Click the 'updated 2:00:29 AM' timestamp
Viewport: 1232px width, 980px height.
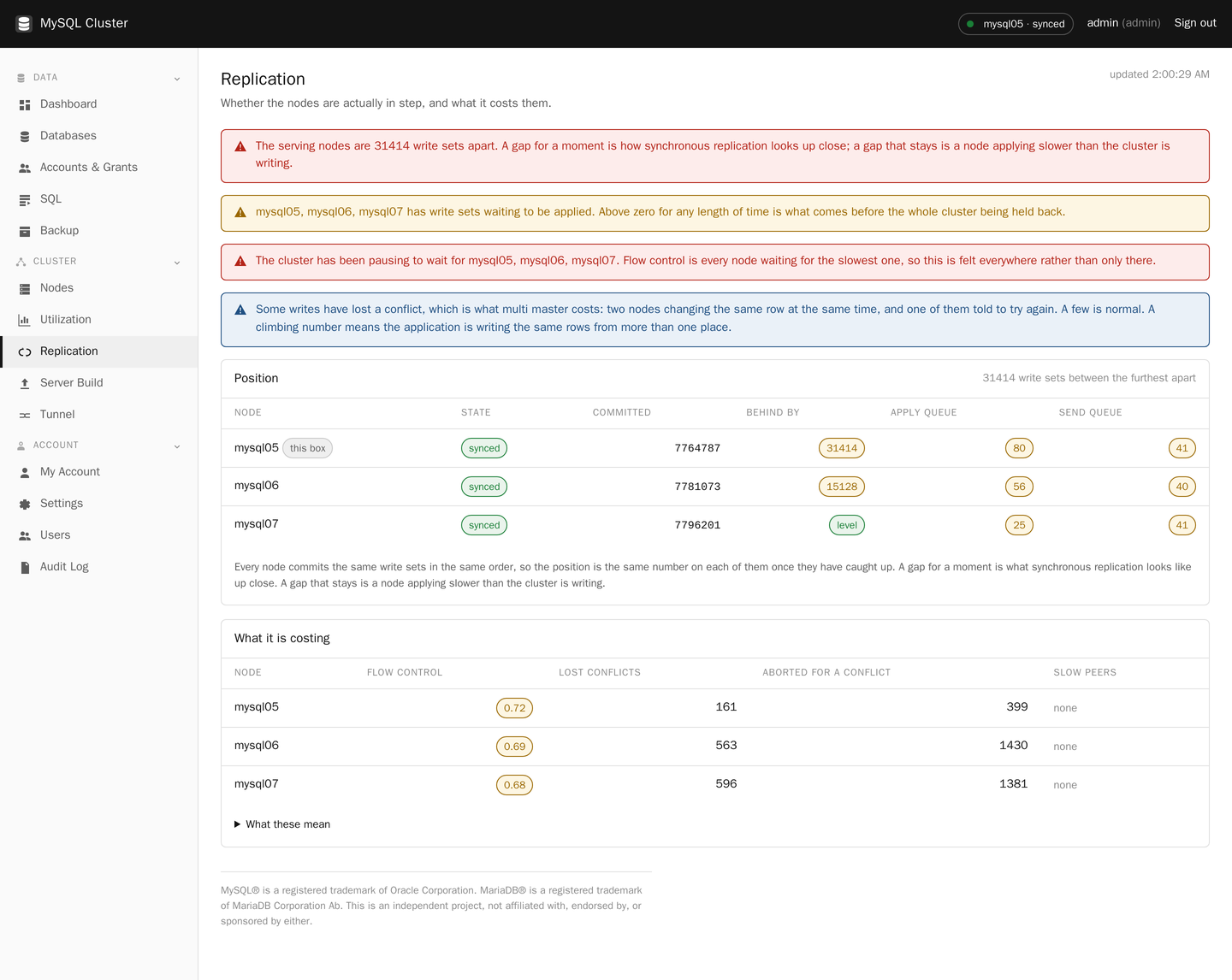click(x=1159, y=74)
